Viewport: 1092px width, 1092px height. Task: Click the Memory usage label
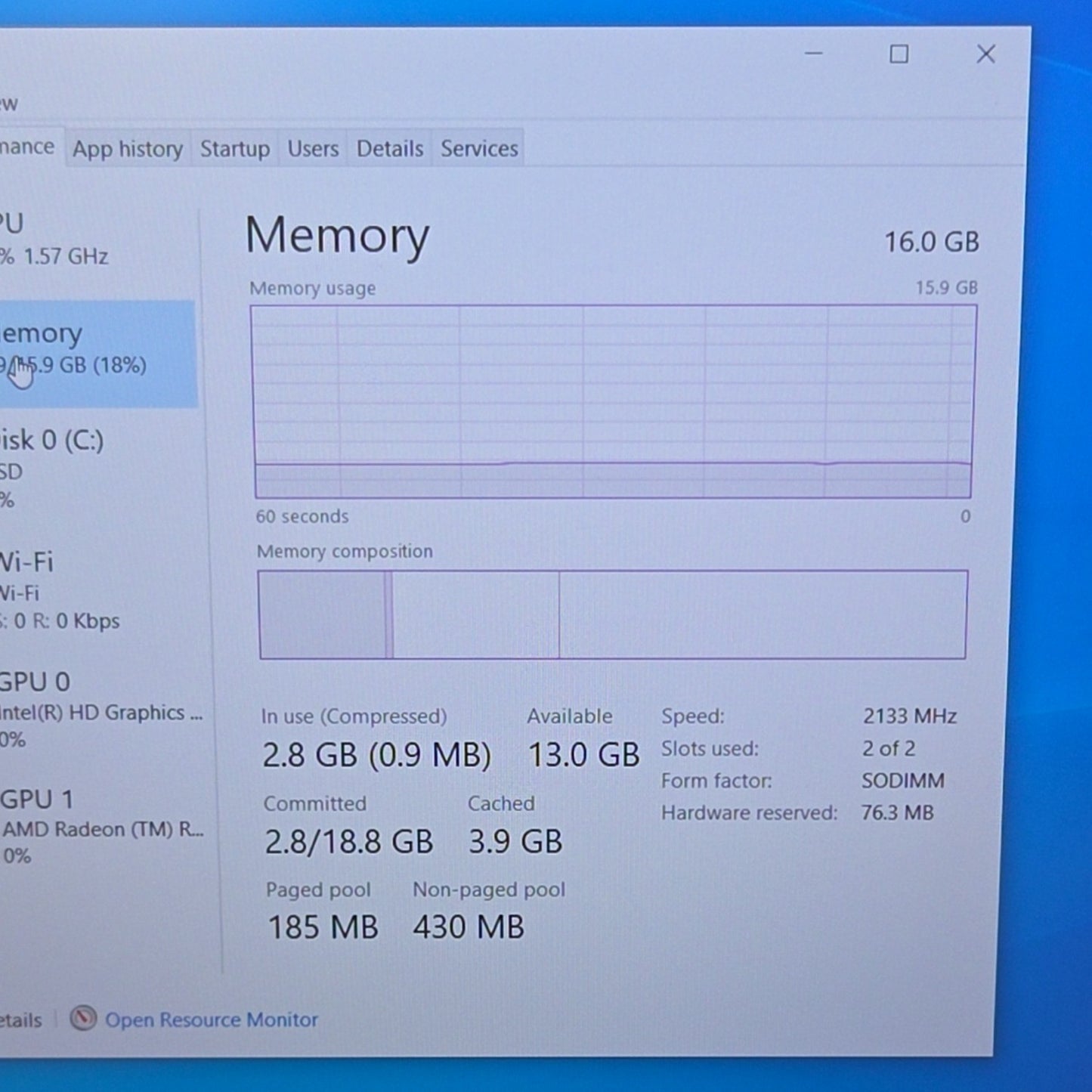[312, 289]
